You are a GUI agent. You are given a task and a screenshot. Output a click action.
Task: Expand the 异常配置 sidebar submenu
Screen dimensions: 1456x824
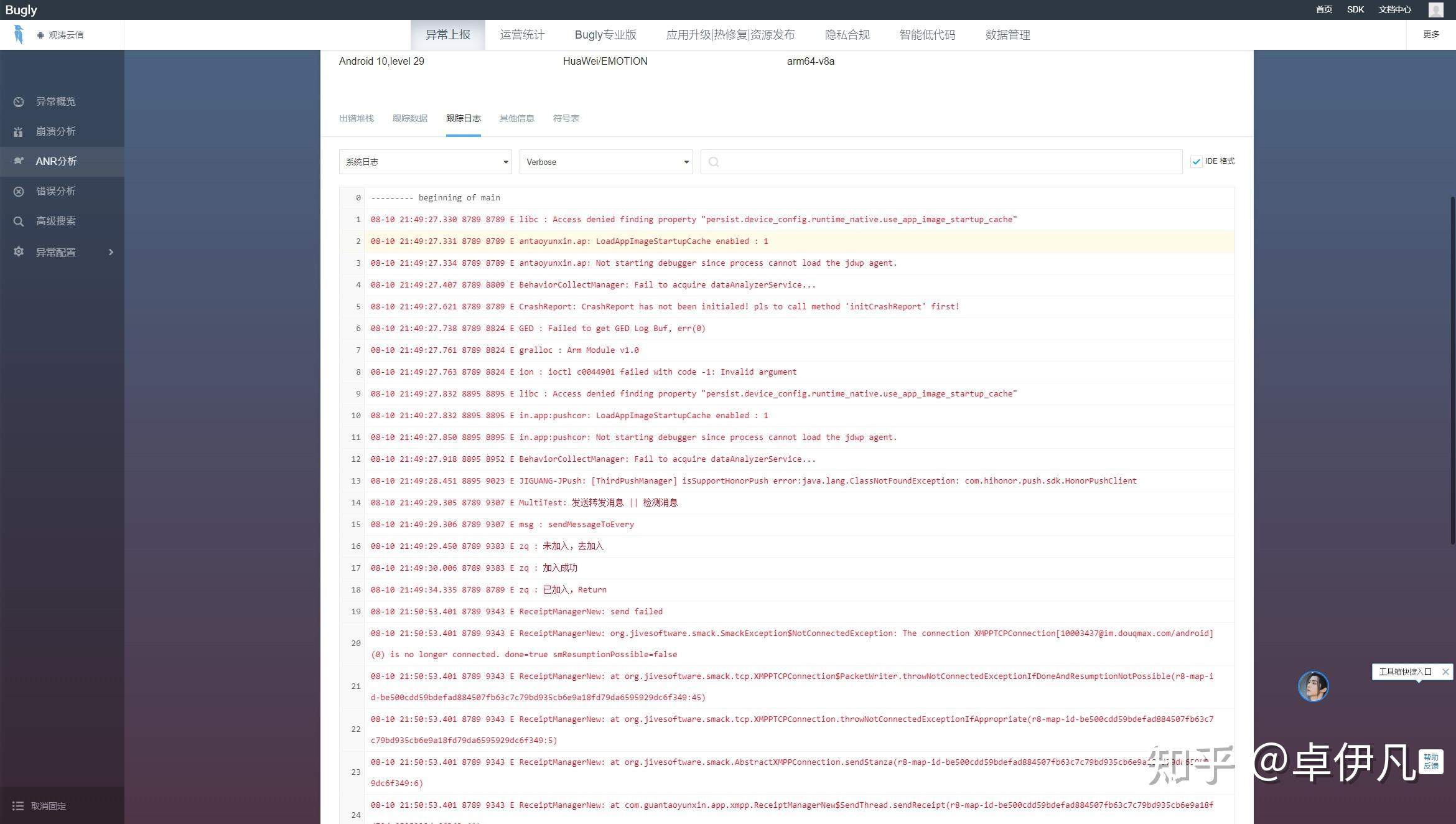(112, 252)
